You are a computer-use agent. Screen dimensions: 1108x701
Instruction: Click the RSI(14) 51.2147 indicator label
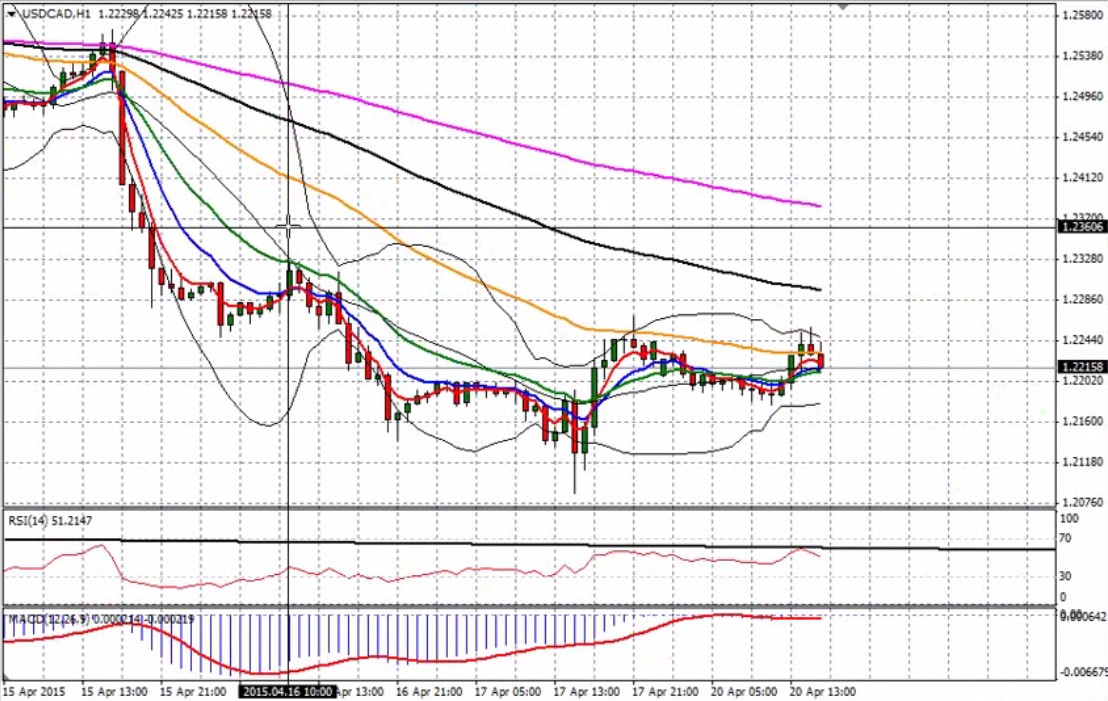point(50,521)
